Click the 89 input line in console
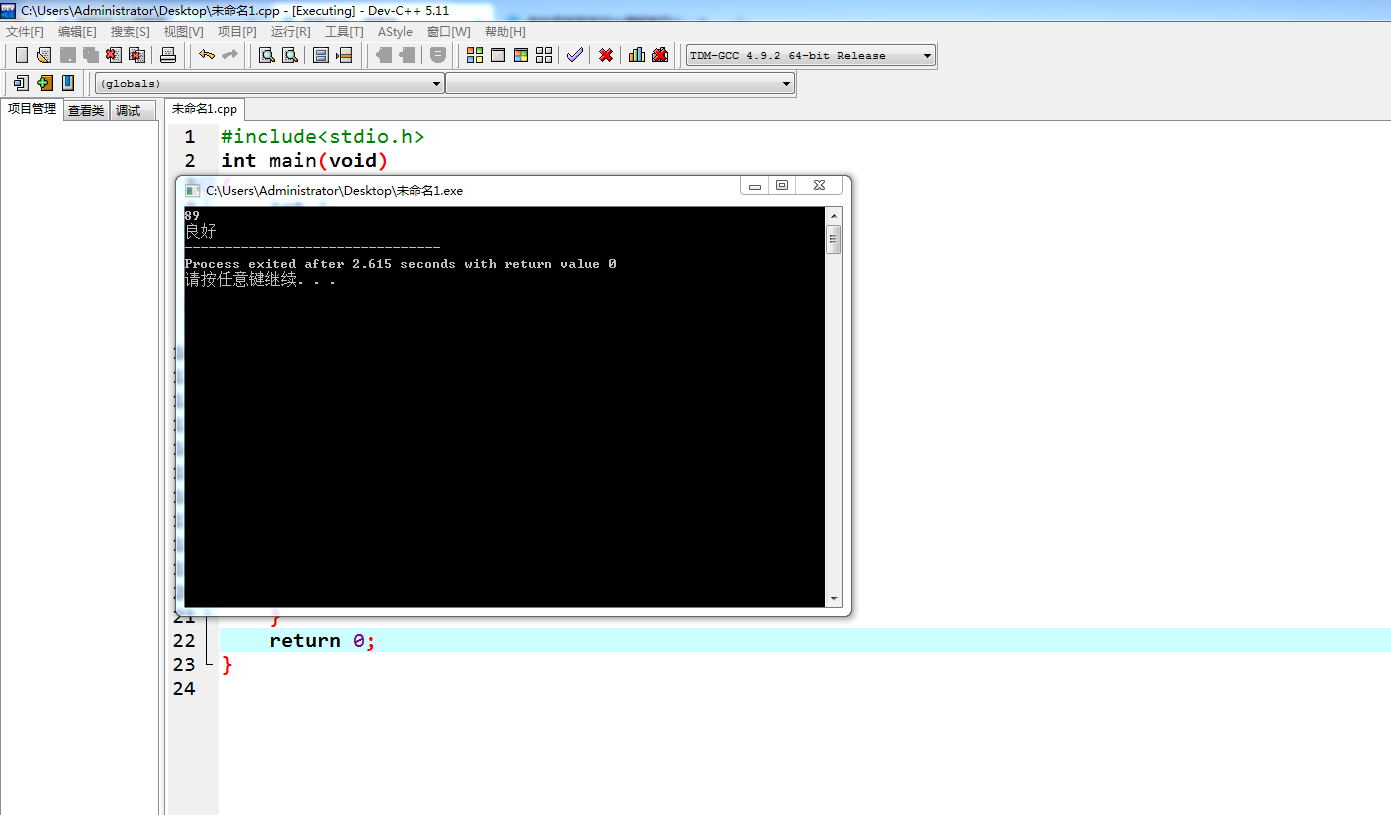1391x815 pixels. coord(192,215)
